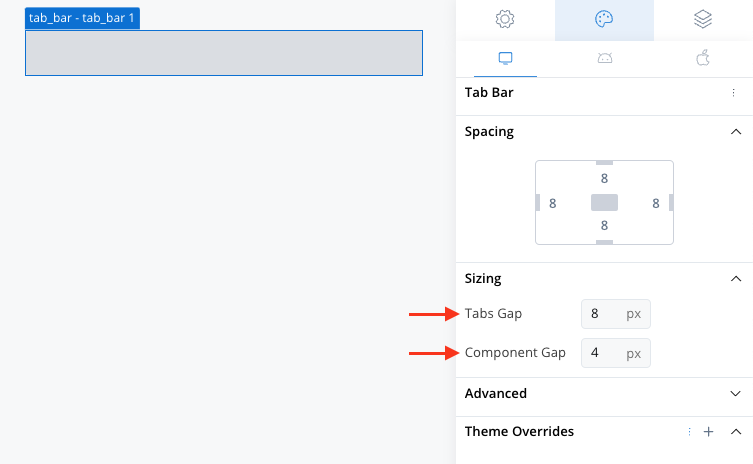
Task: Open Tab Bar options kebab menu
Action: point(733,93)
